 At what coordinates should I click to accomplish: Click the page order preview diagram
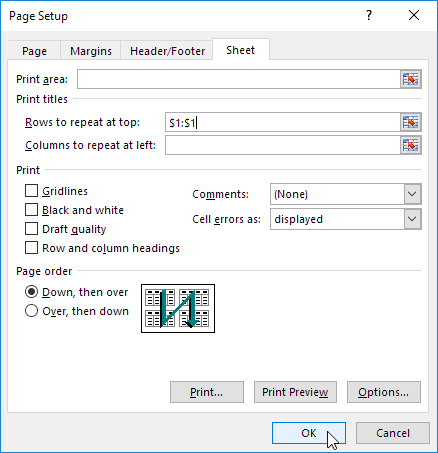pos(178,308)
